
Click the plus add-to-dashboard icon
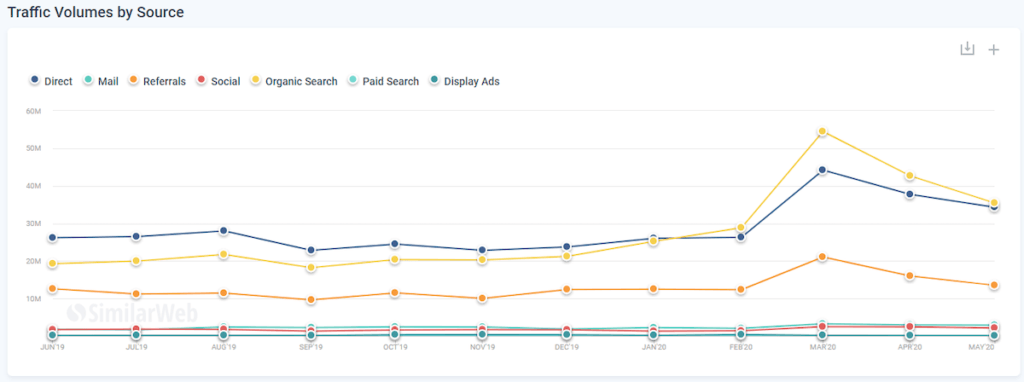[x=993, y=50]
